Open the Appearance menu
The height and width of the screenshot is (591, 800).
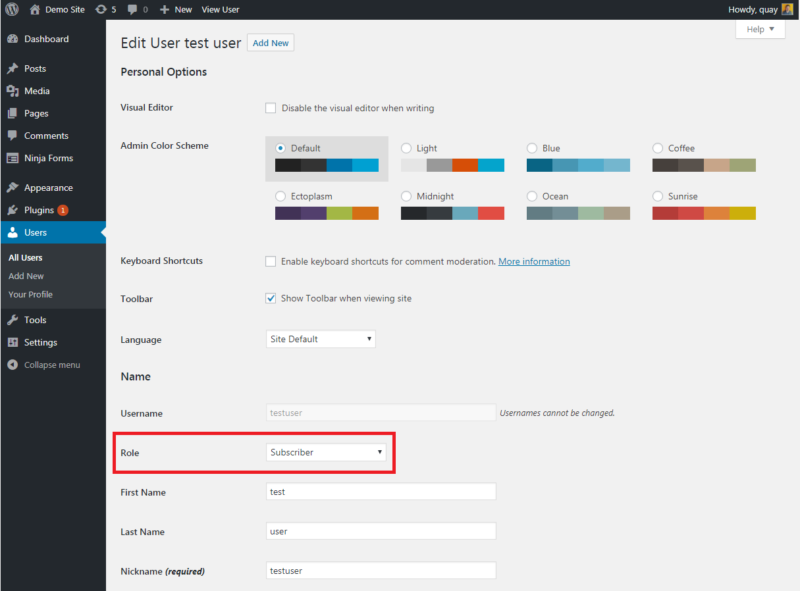click(48, 187)
